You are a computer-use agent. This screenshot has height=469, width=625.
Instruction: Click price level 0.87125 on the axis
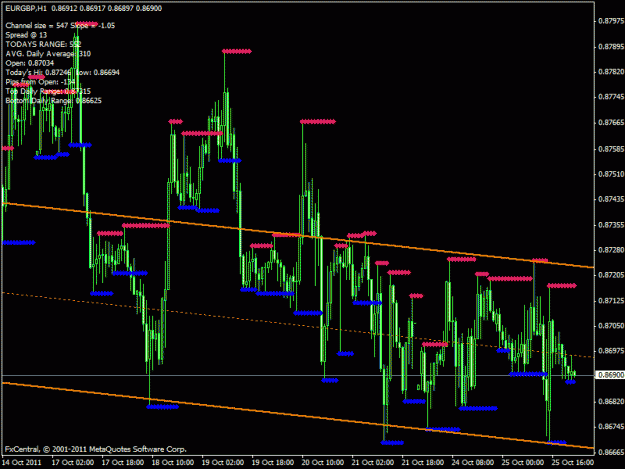pos(611,301)
